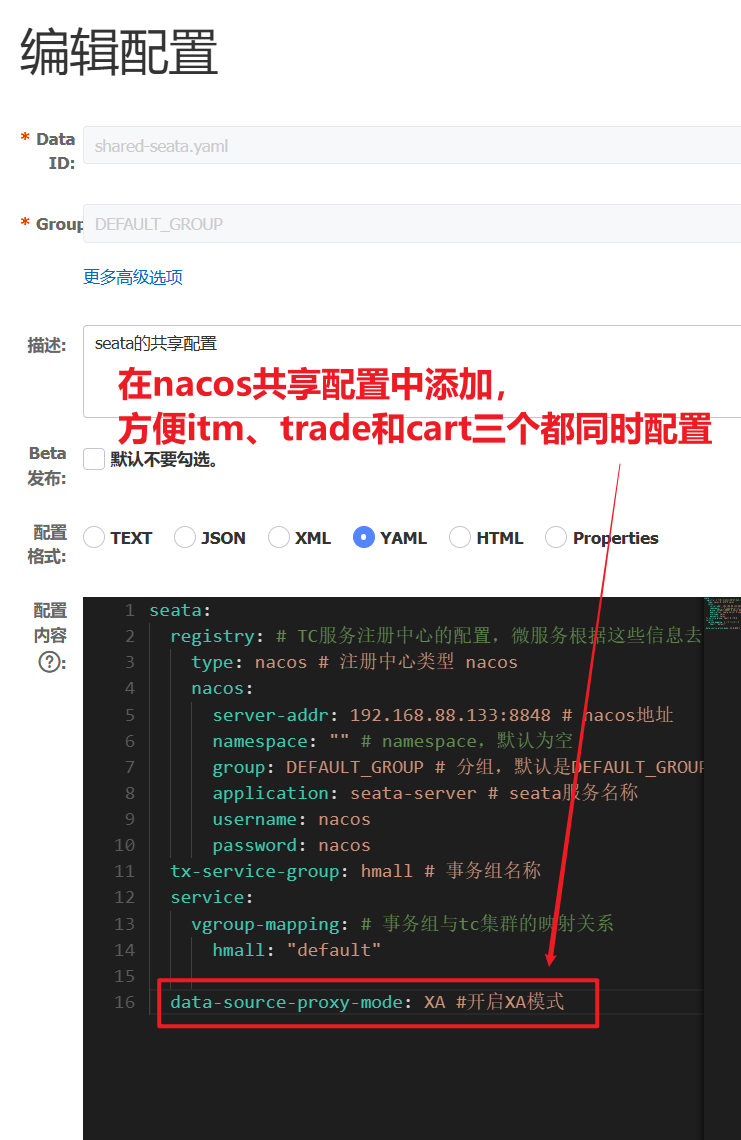Viewport: 741px width, 1140px height.
Task: Choose the XML format option
Action: point(279,538)
